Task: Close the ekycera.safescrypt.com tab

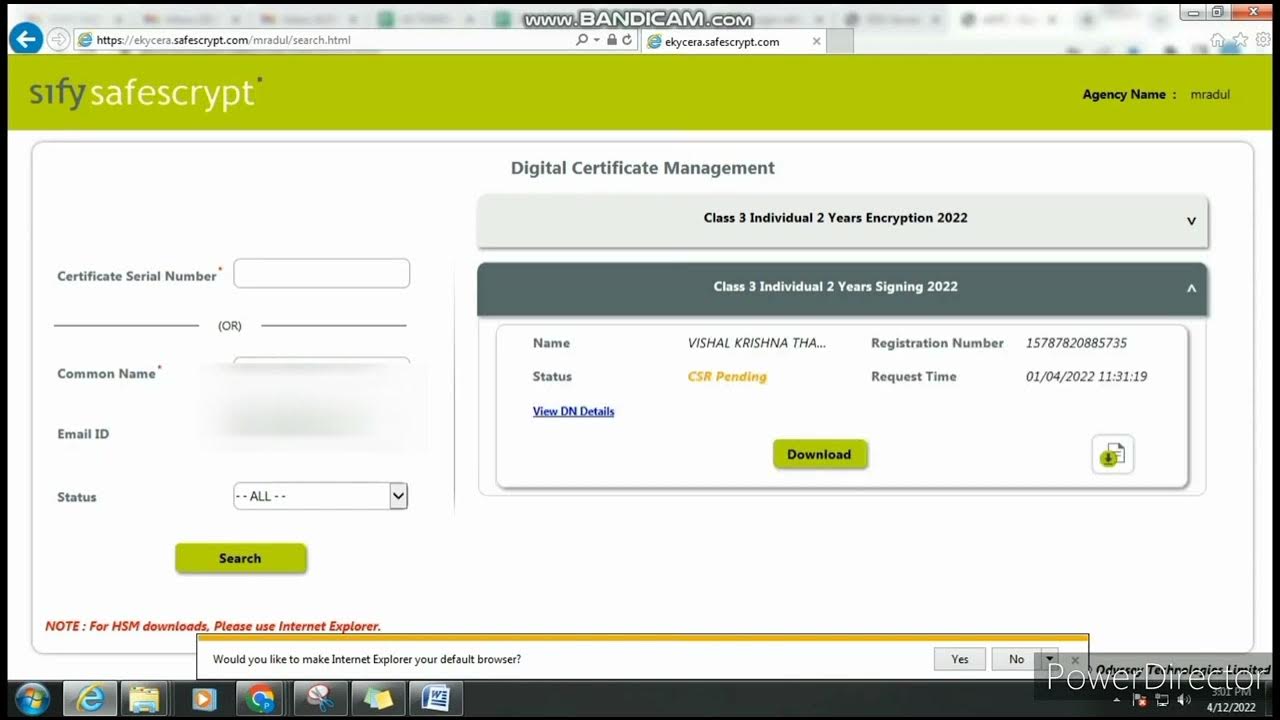Action: 817,41
